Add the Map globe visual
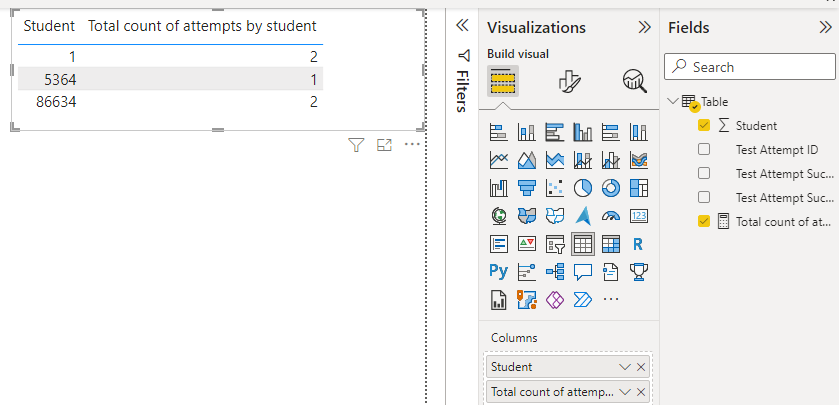 (x=499, y=216)
